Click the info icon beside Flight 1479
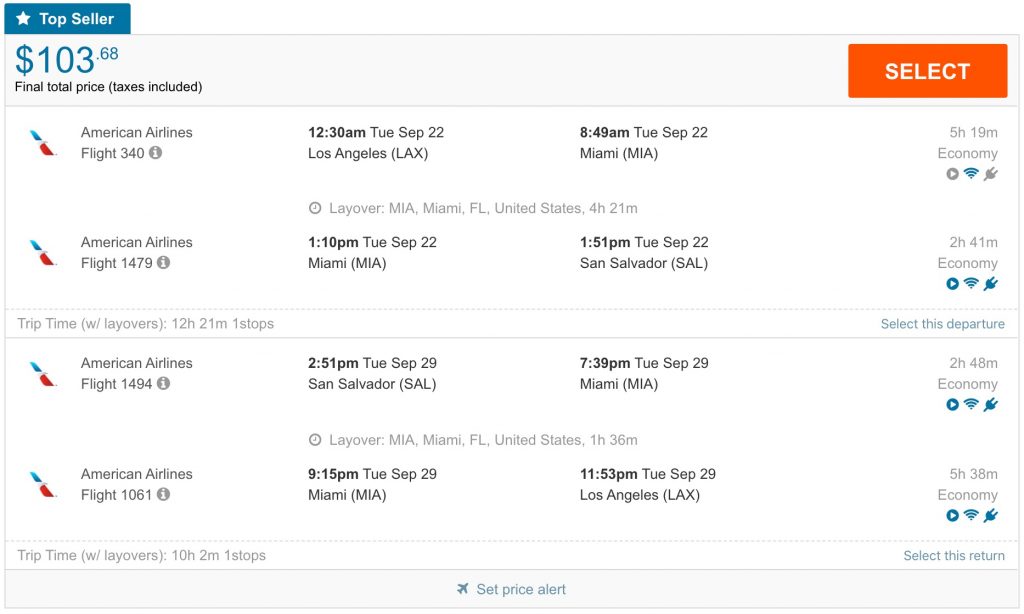The width and height of the screenshot is (1024, 614). coord(163,263)
